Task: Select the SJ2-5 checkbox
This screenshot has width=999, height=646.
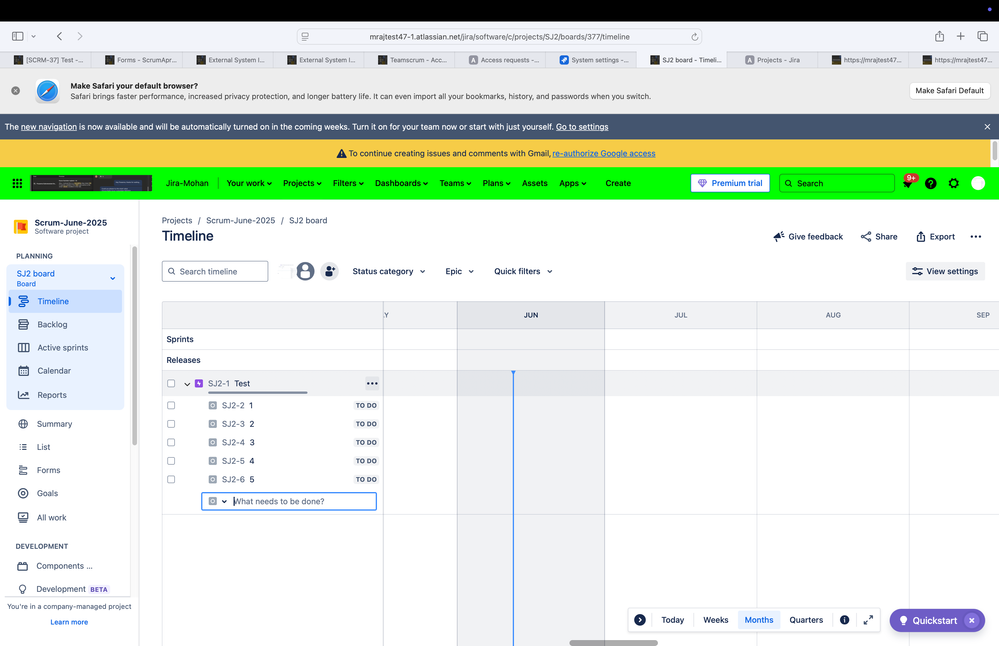Action: point(171,461)
